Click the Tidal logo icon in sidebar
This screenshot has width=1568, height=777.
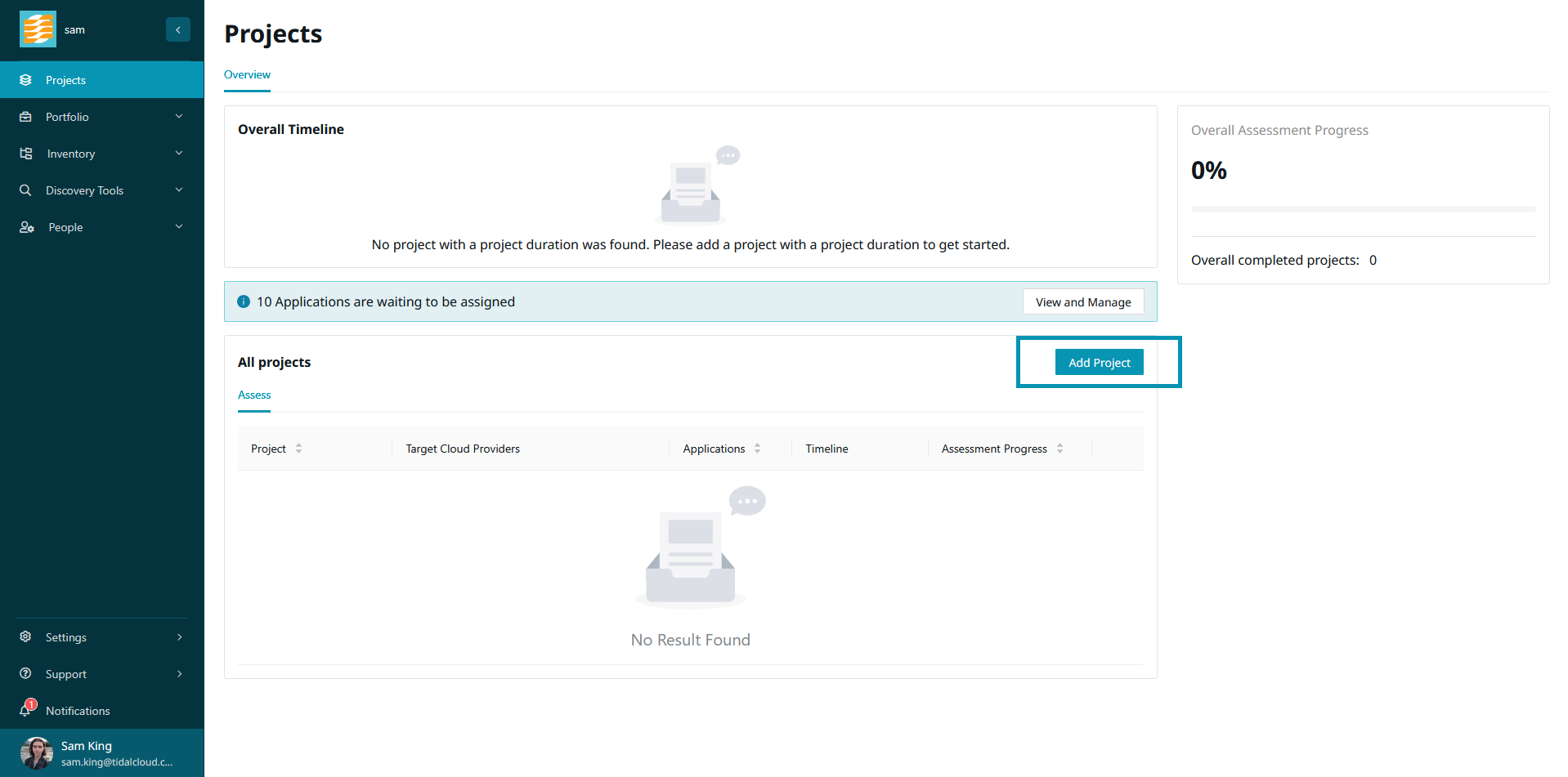coord(38,29)
